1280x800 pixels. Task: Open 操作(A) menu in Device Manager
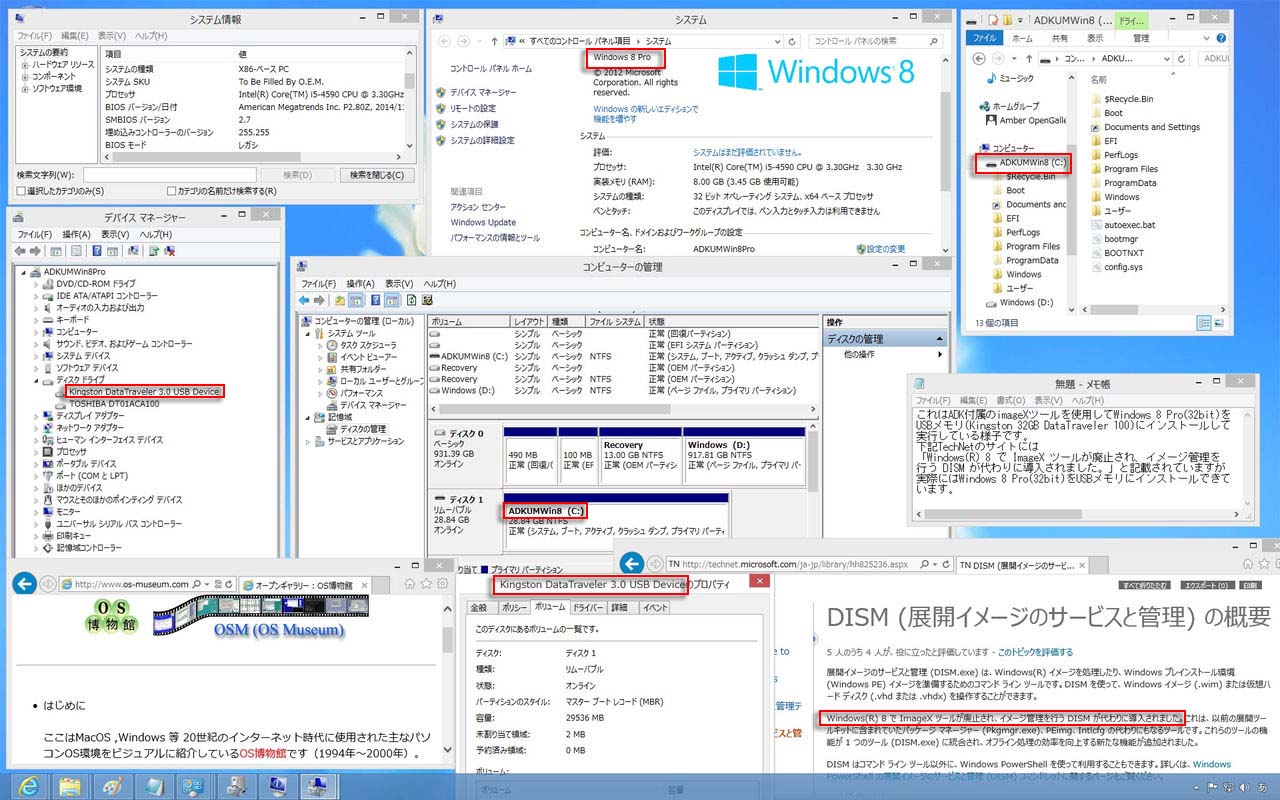76,234
